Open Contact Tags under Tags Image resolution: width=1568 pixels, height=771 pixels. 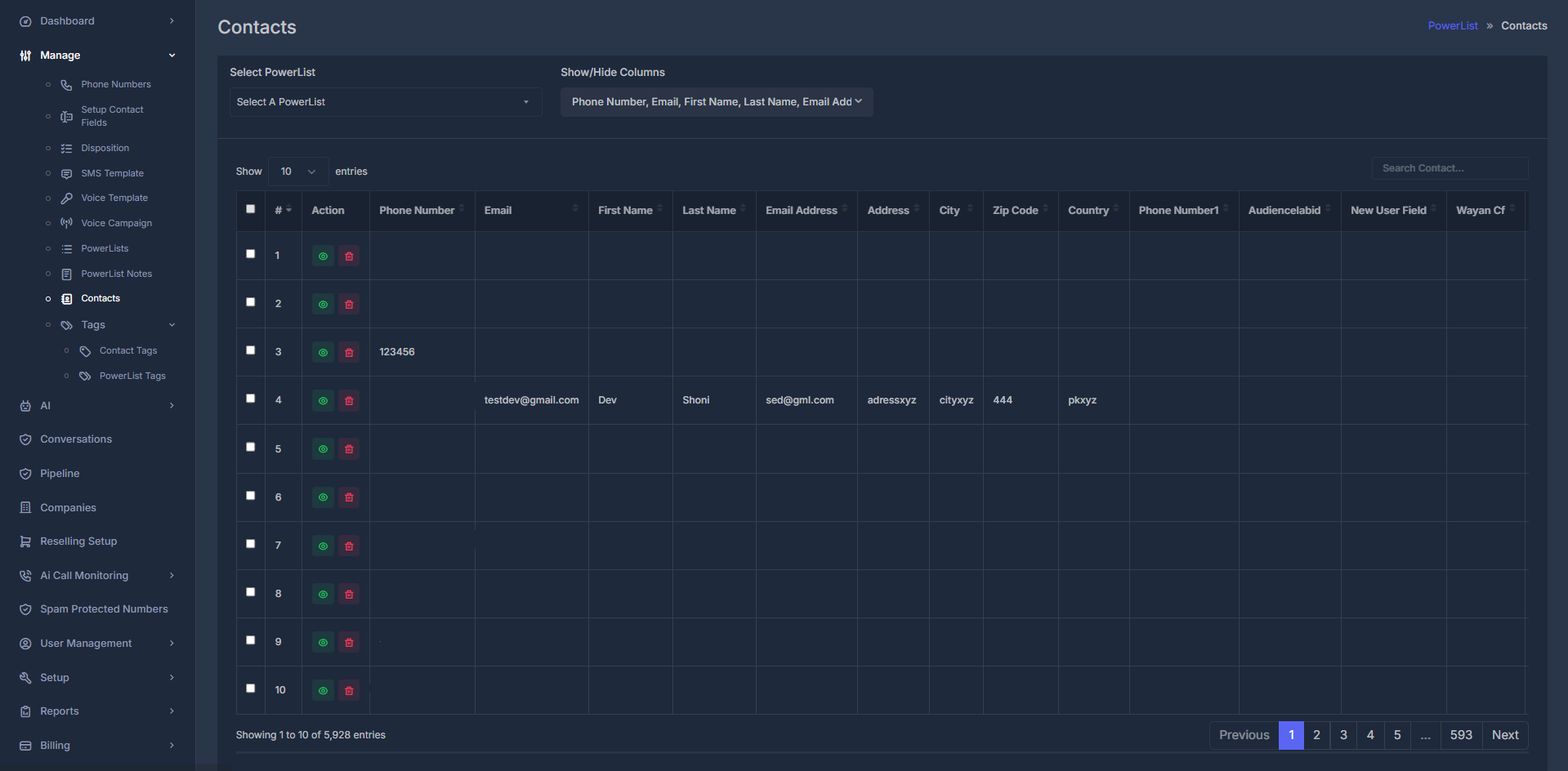[x=127, y=350]
